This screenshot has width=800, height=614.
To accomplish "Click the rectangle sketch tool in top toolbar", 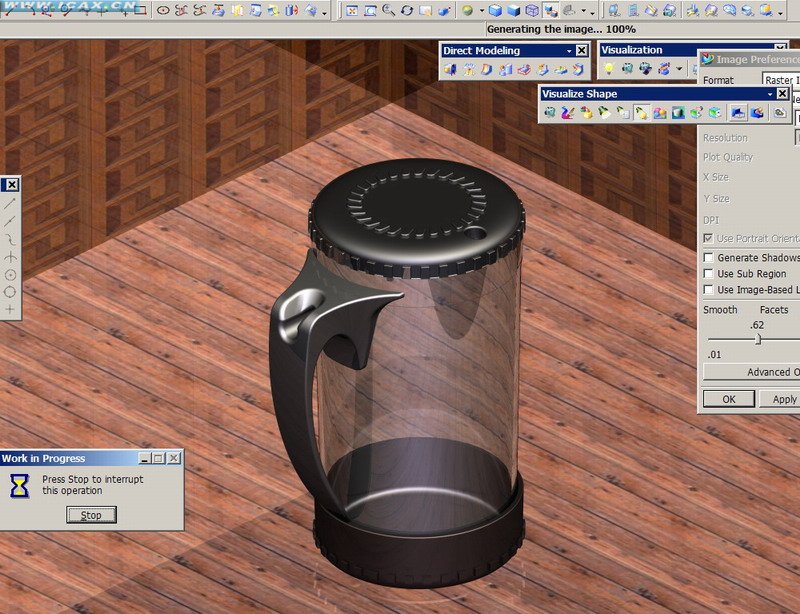I will [x=141, y=10].
